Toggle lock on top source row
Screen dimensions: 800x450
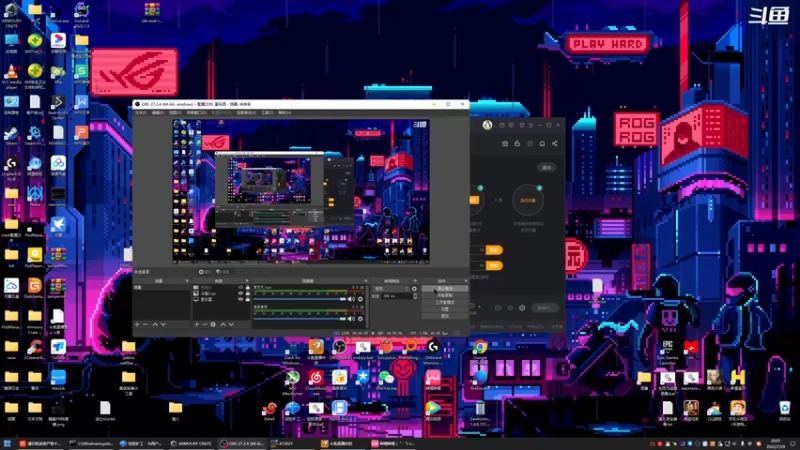(x=248, y=288)
